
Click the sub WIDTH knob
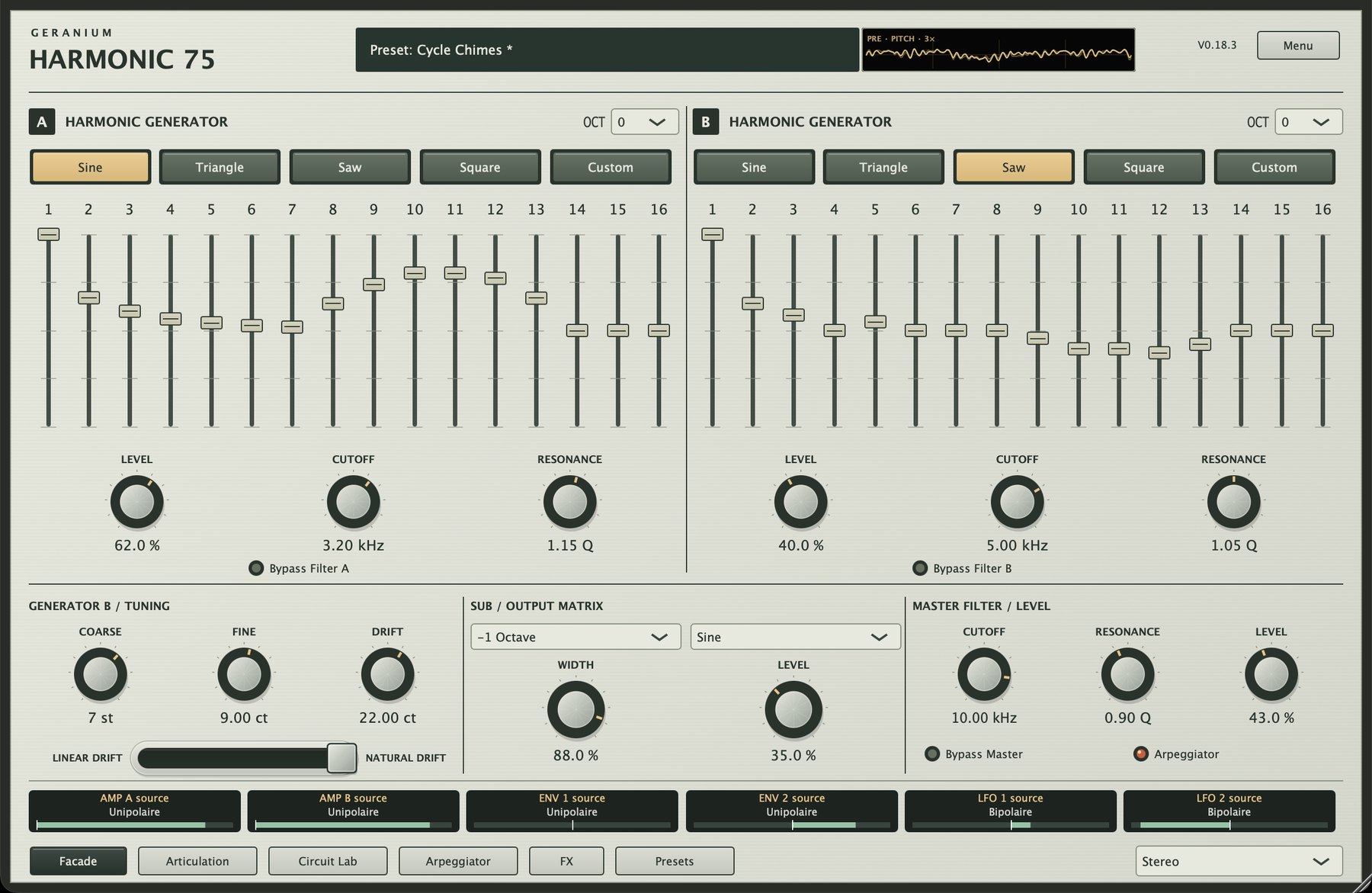pos(575,710)
